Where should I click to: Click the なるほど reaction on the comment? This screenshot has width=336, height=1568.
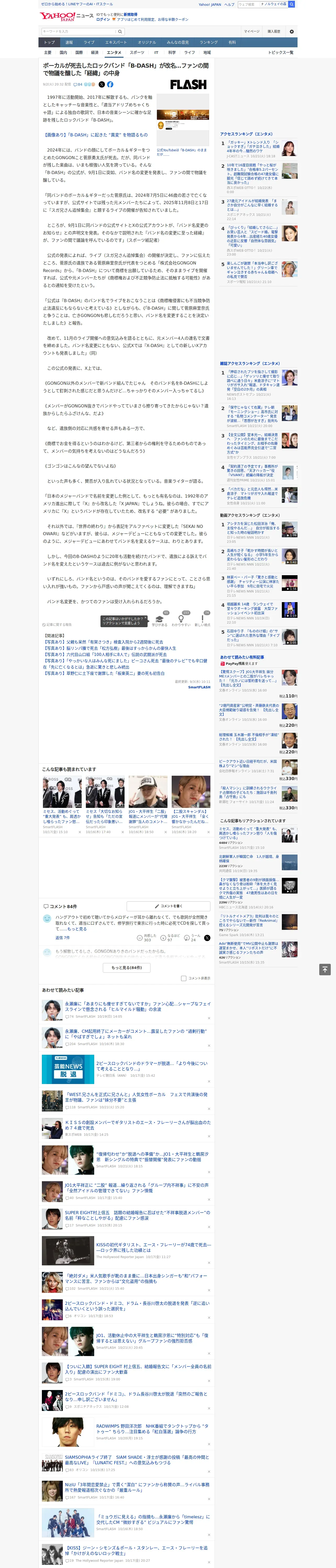coord(170,938)
